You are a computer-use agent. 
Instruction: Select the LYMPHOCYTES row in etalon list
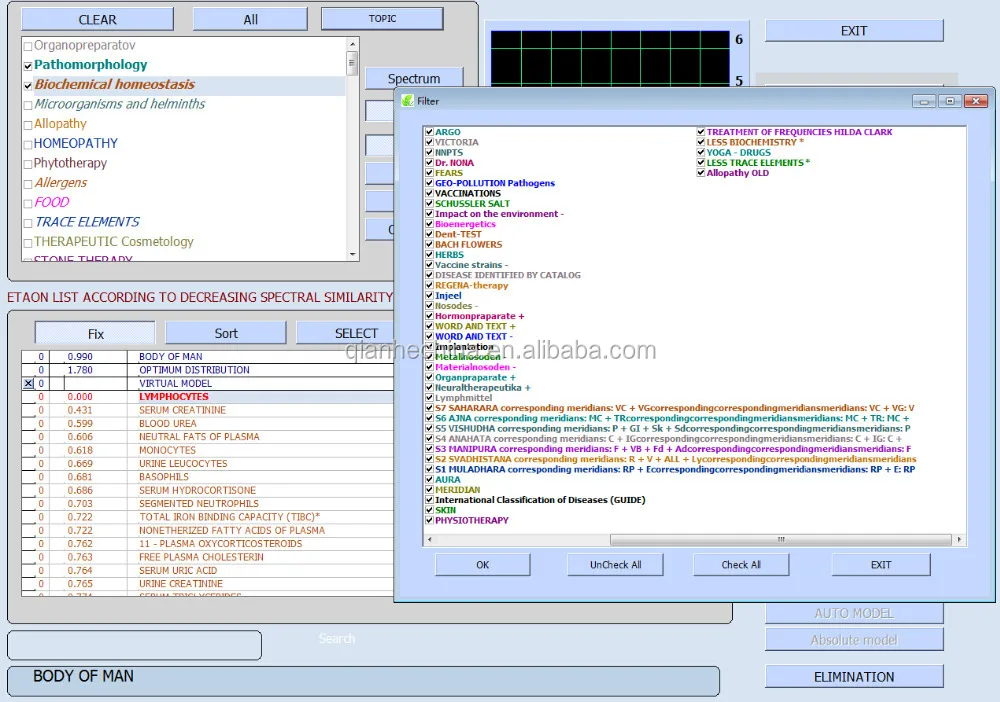coord(174,397)
